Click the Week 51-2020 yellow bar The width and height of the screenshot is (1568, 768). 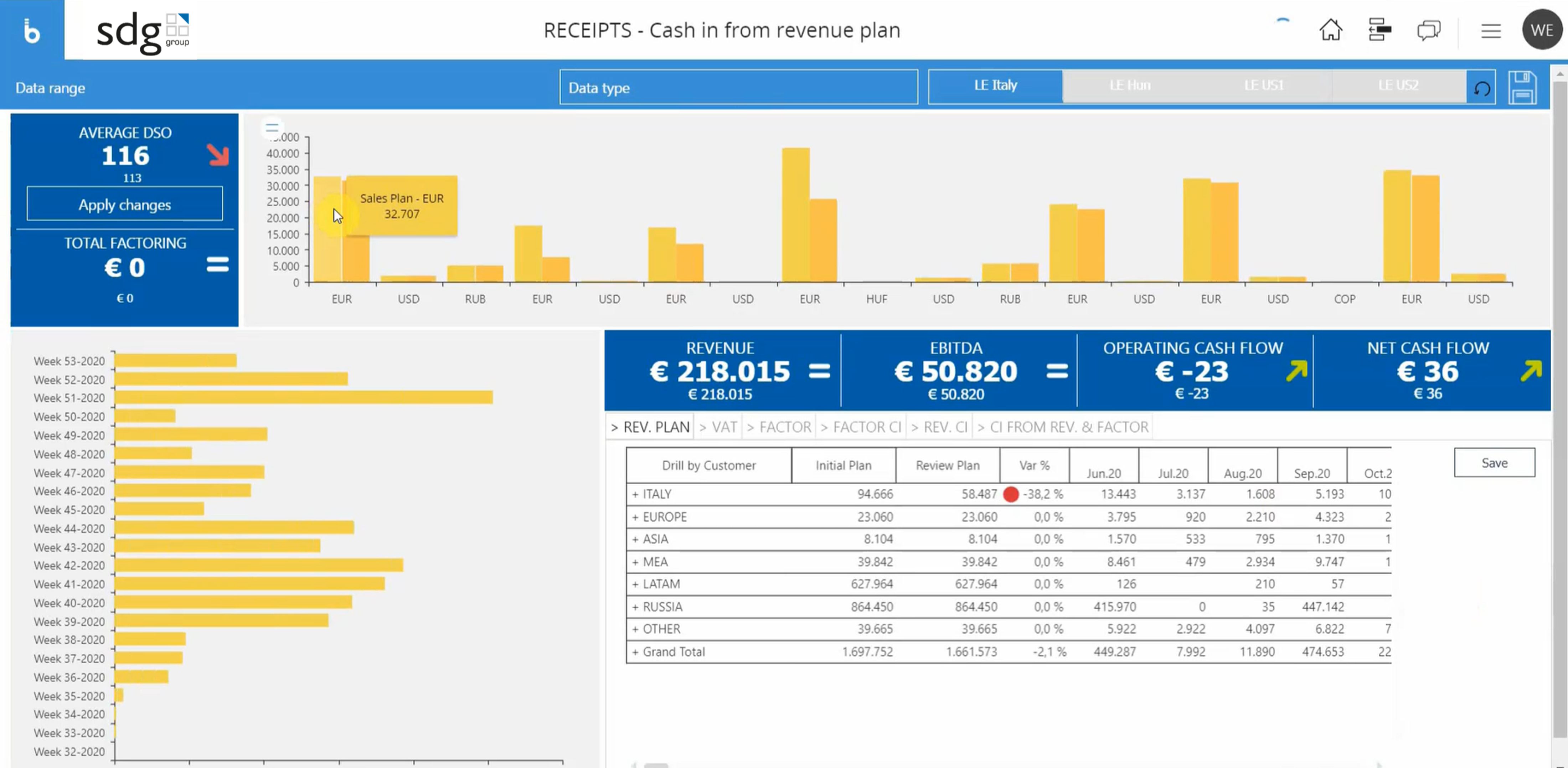click(x=304, y=397)
